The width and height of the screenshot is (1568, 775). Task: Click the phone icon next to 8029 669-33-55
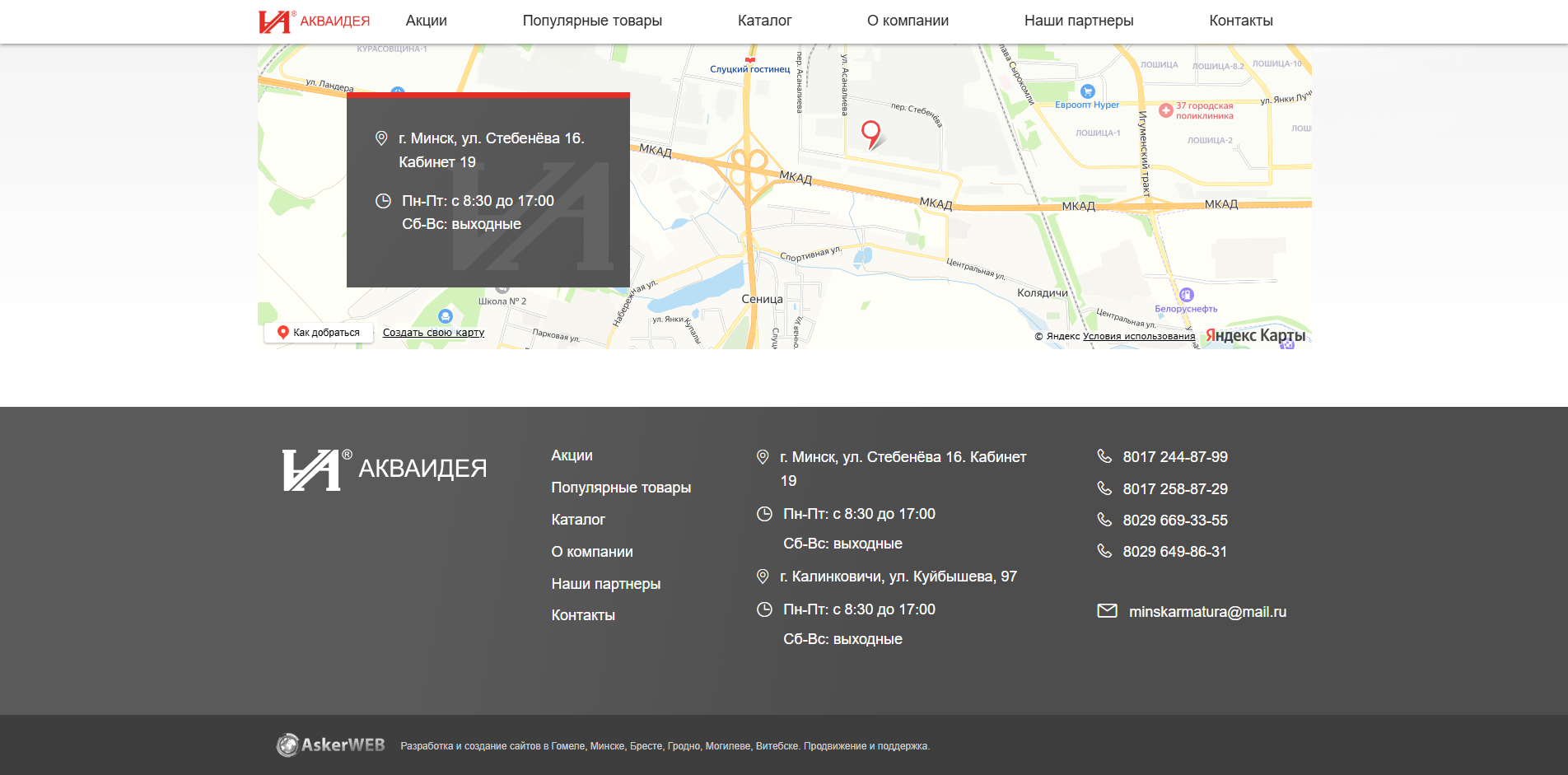click(x=1104, y=520)
